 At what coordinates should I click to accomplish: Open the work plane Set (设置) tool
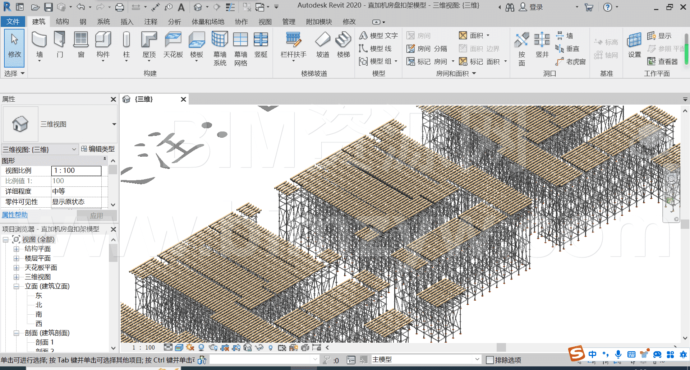[634, 45]
